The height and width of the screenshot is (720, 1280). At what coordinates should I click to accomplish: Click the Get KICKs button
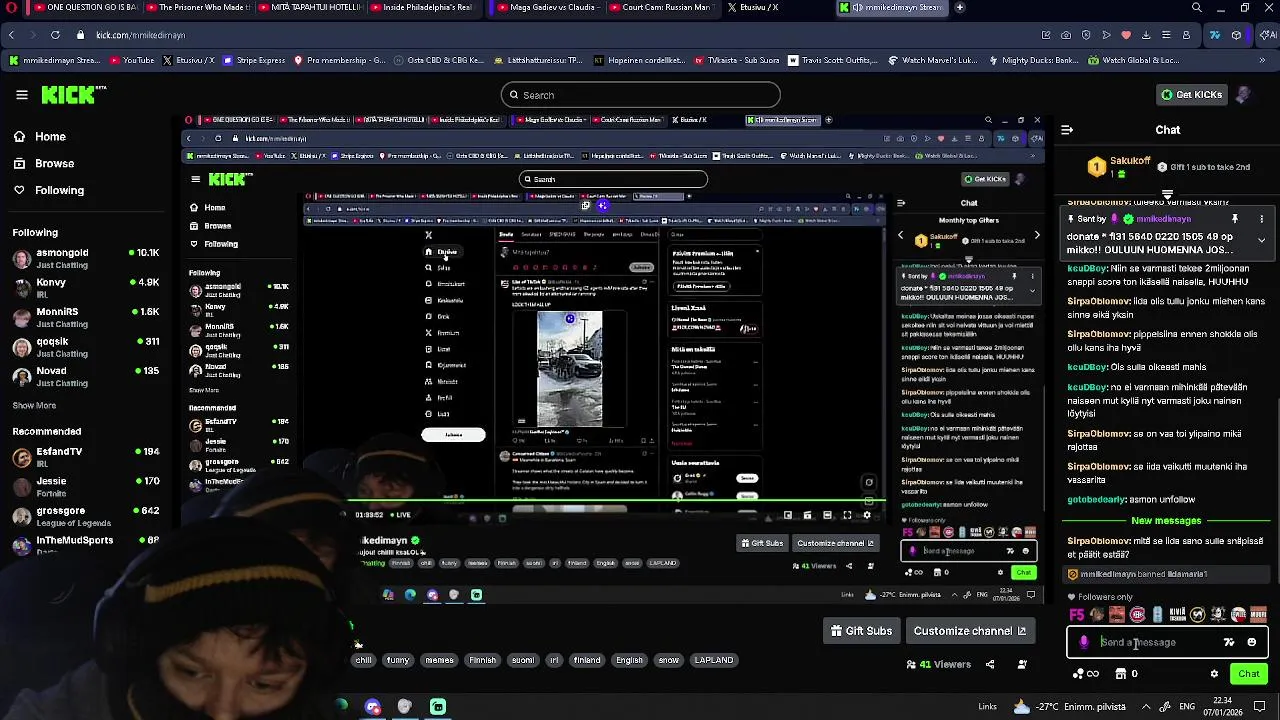pyautogui.click(x=1191, y=95)
